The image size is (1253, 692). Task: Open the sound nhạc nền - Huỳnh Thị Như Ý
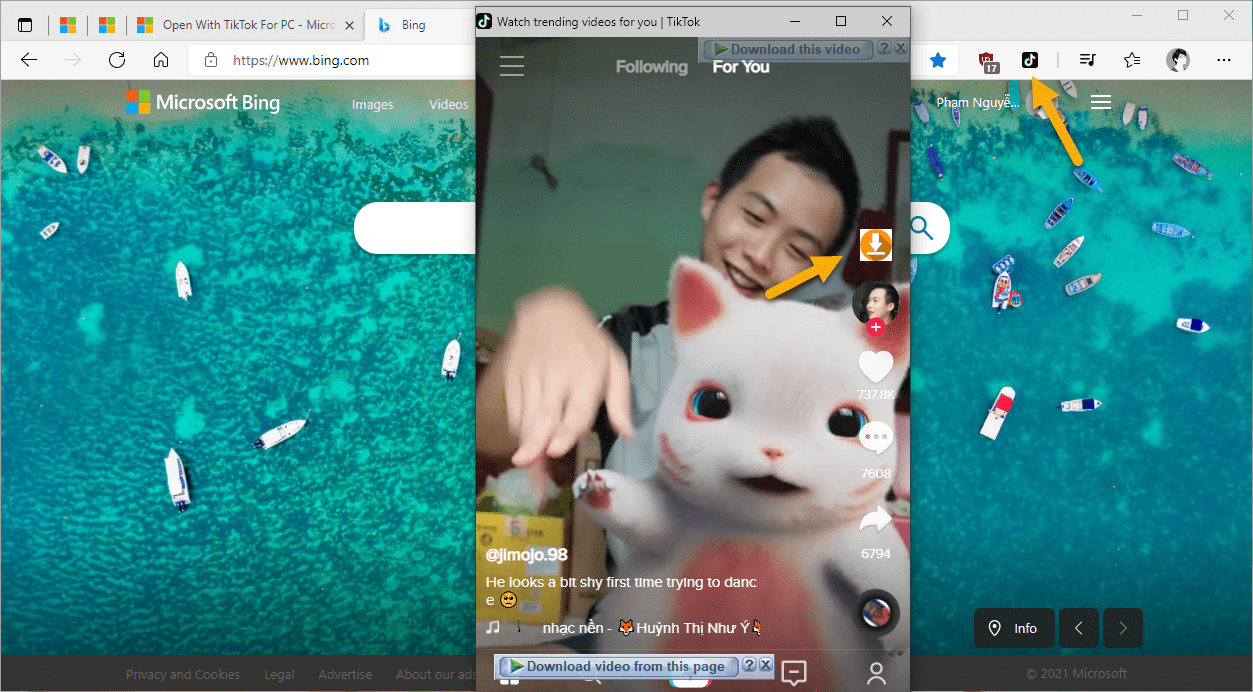[x=653, y=627]
